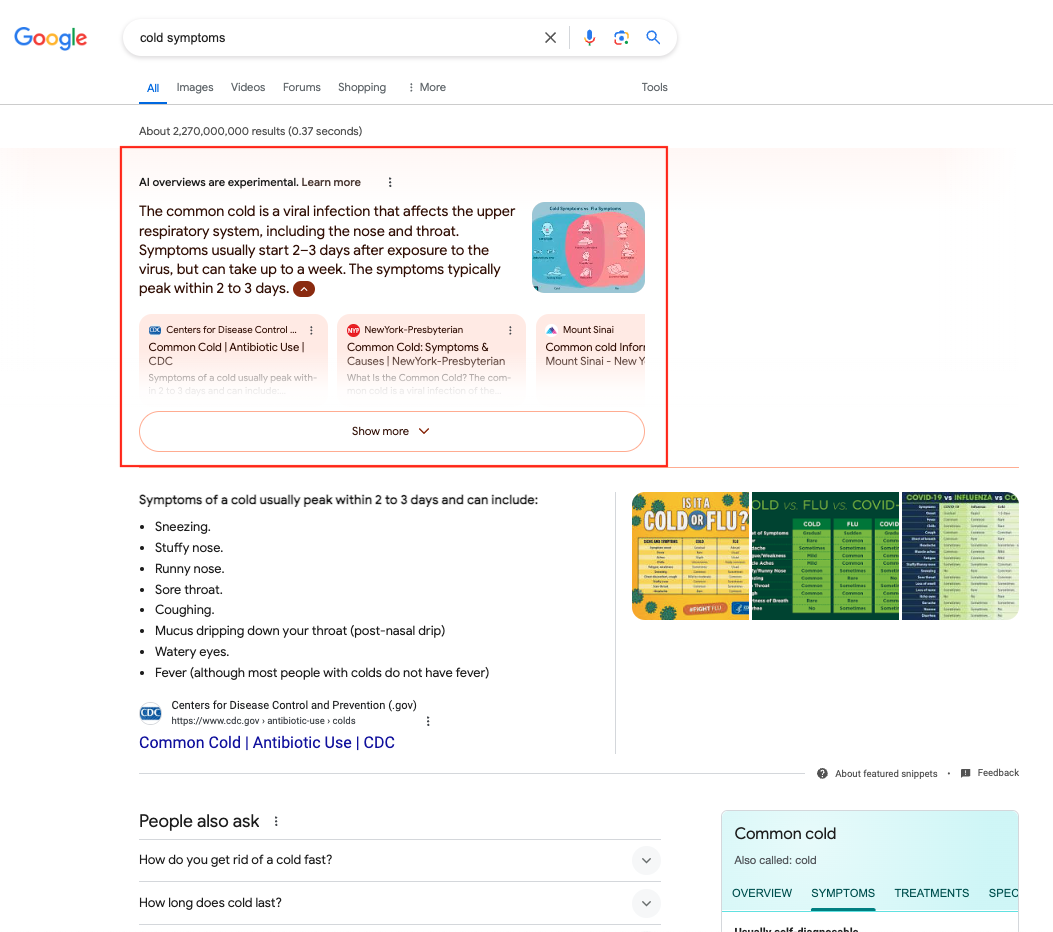Click the 'Learn more' link about AI overviews
This screenshot has height=932, width=1053.
click(331, 182)
